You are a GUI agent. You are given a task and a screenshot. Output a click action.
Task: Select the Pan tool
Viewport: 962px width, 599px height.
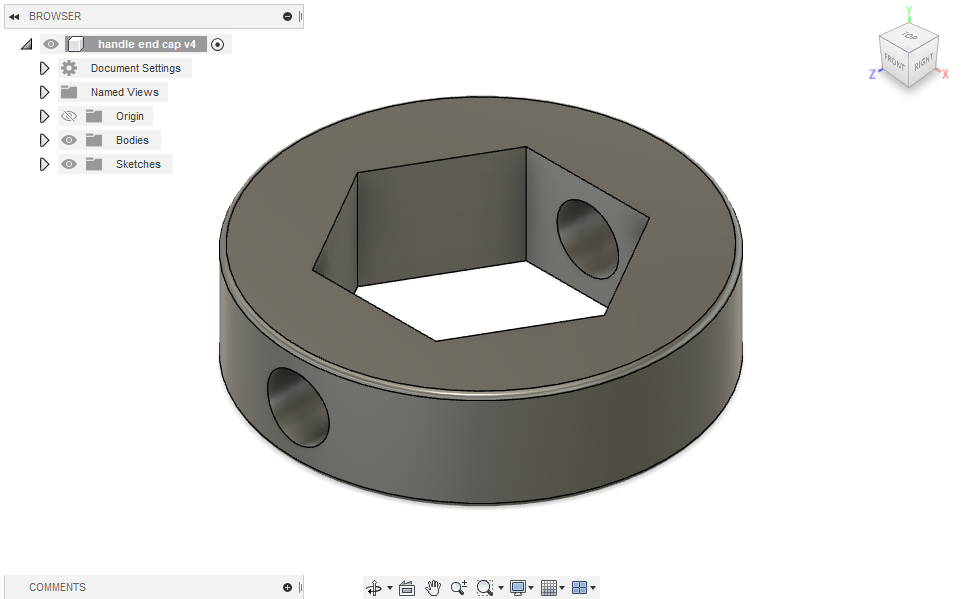(x=432, y=588)
